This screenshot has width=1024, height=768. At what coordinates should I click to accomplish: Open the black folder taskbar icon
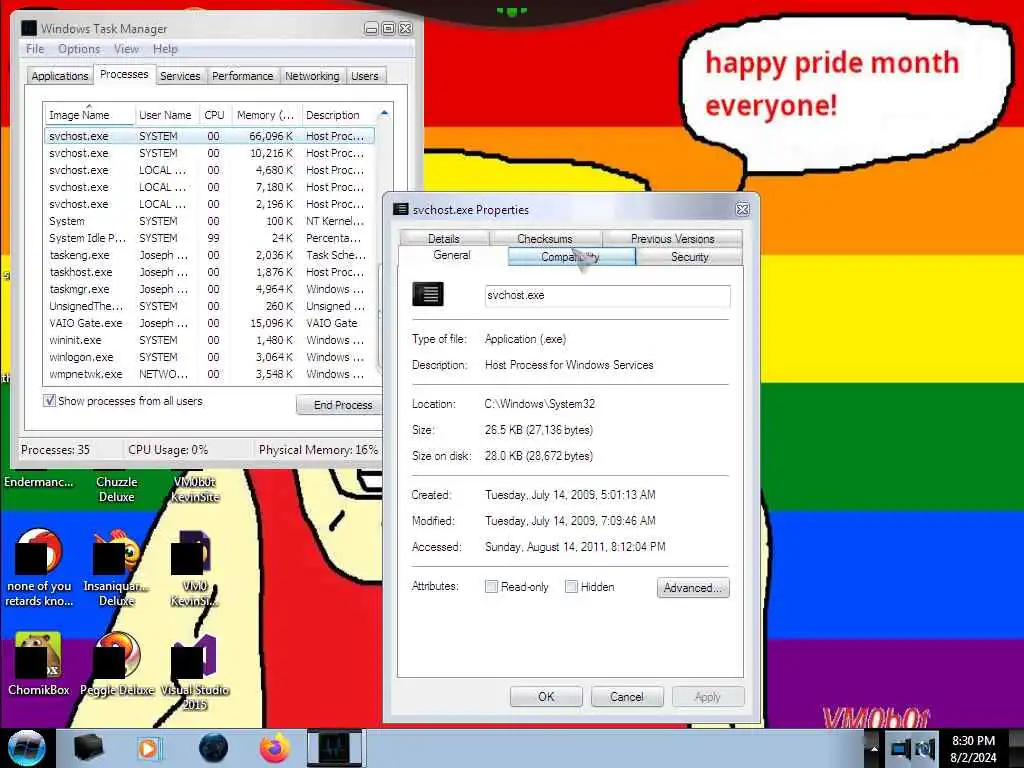[88, 748]
